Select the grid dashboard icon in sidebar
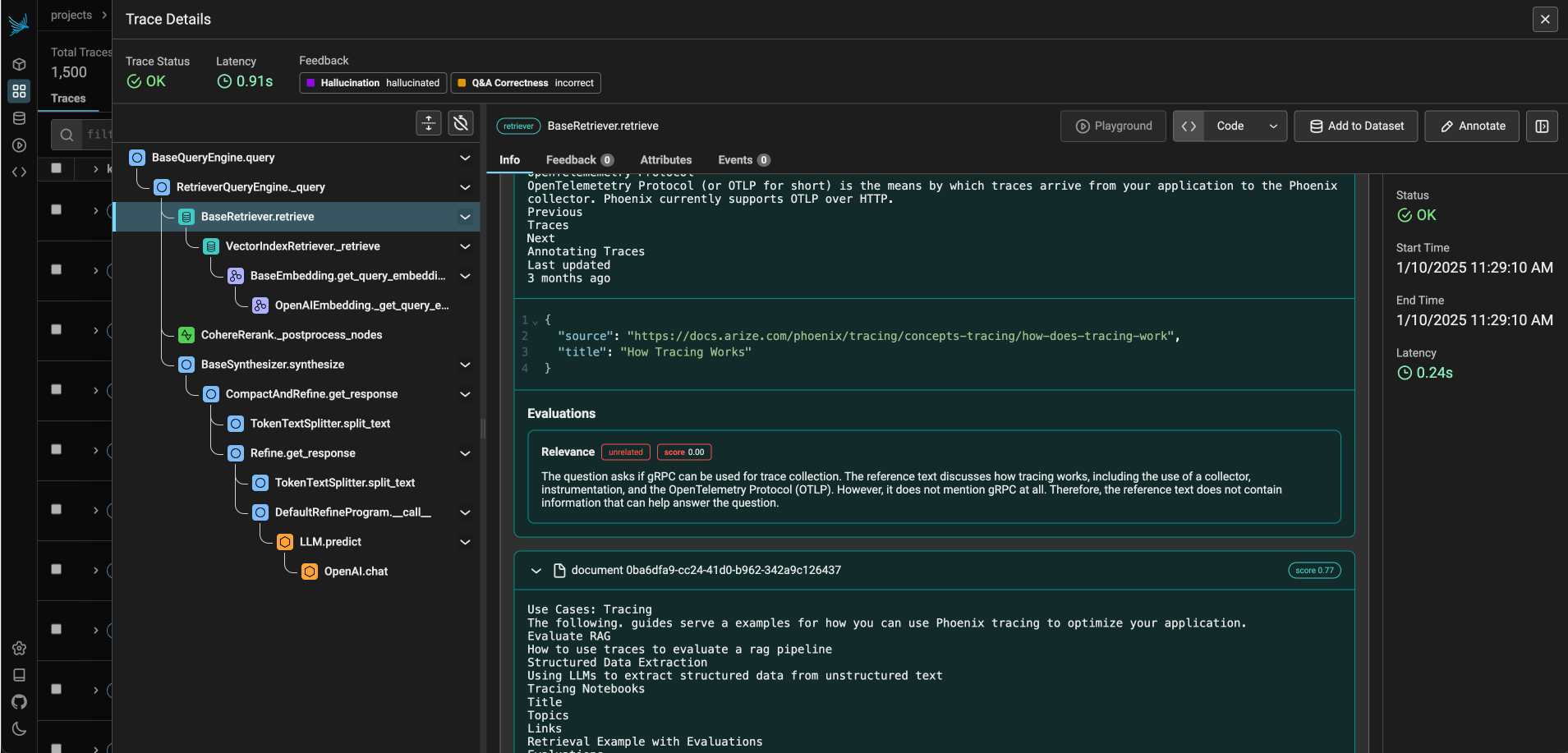Screen dimensions: 1568x753 [x=19, y=91]
